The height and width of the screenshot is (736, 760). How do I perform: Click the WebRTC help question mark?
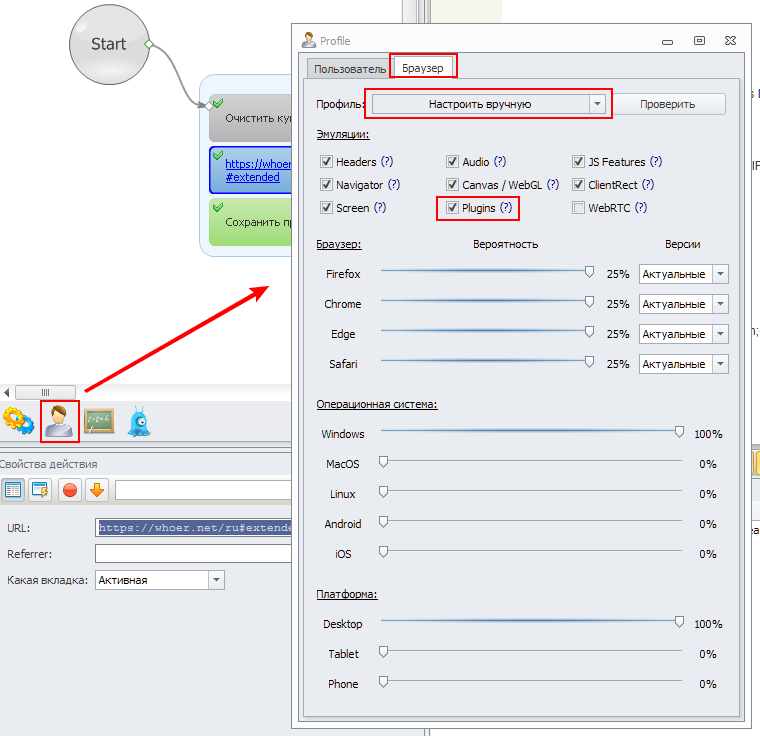[641, 208]
